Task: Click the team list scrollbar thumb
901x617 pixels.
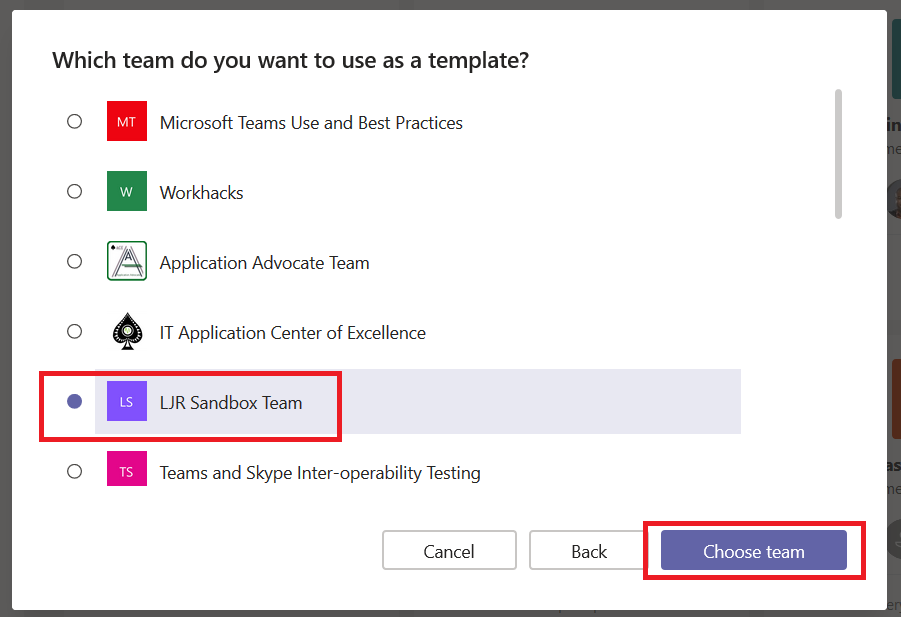Action: (838, 154)
